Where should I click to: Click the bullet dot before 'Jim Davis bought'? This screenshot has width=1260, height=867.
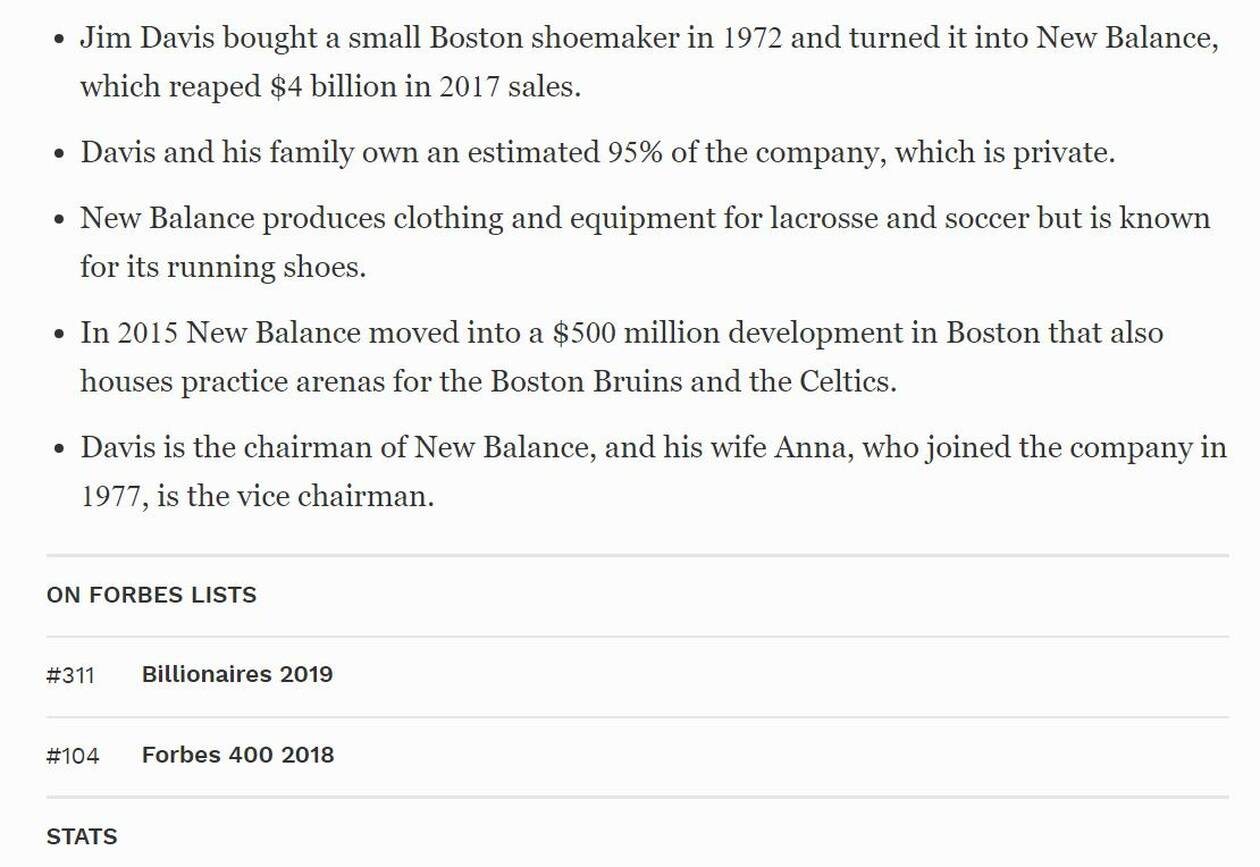pyautogui.click(x=59, y=40)
